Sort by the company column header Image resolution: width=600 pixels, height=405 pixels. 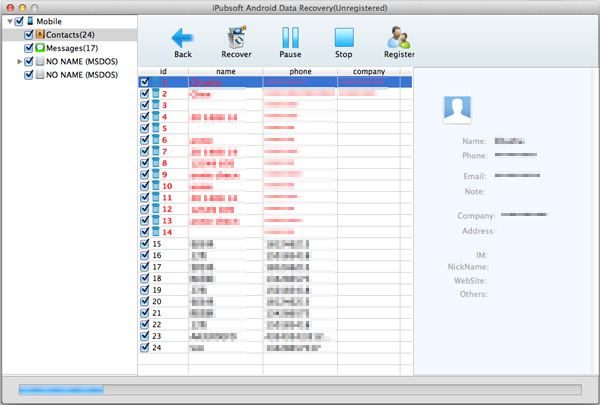point(369,71)
